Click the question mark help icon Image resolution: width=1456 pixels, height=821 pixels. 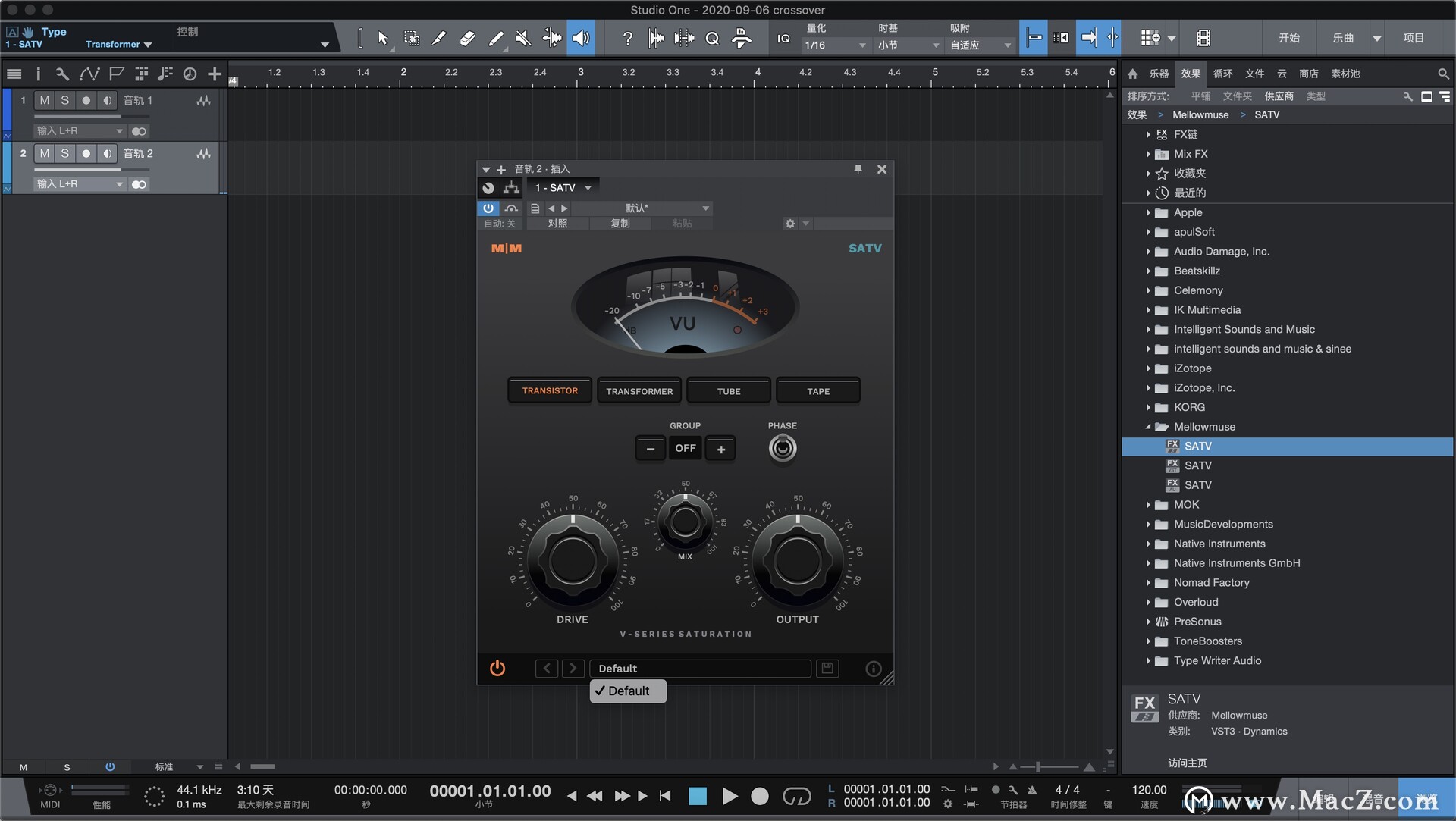pyautogui.click(x=627, y=38)
